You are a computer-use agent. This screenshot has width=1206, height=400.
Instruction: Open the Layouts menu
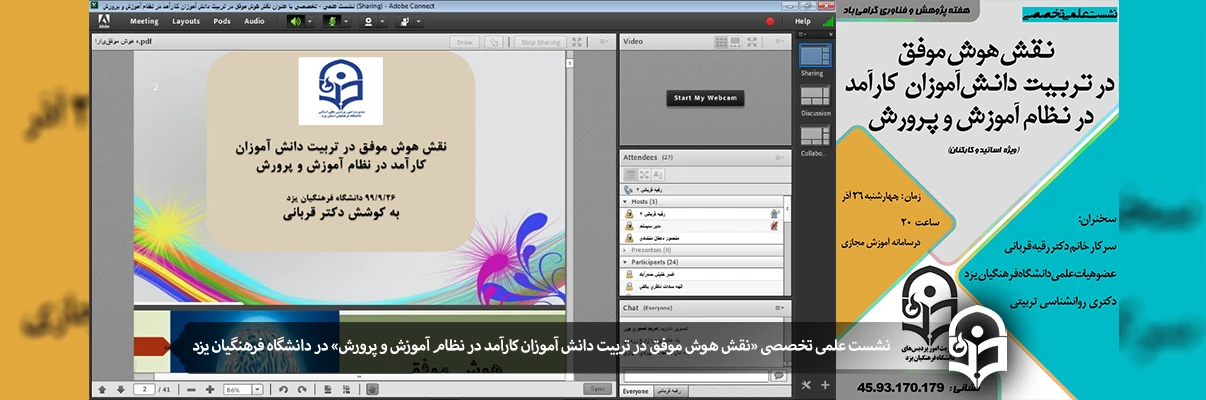click(x=186, y=21)
